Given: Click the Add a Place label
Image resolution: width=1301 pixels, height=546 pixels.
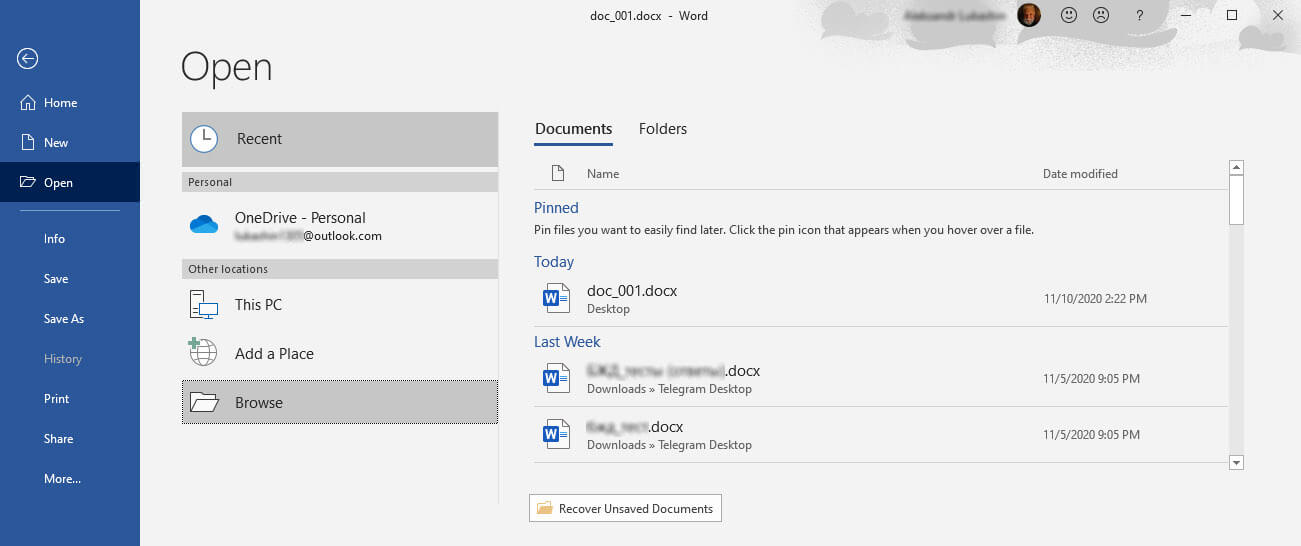Looking at the screenshot, I should [274, 353].
